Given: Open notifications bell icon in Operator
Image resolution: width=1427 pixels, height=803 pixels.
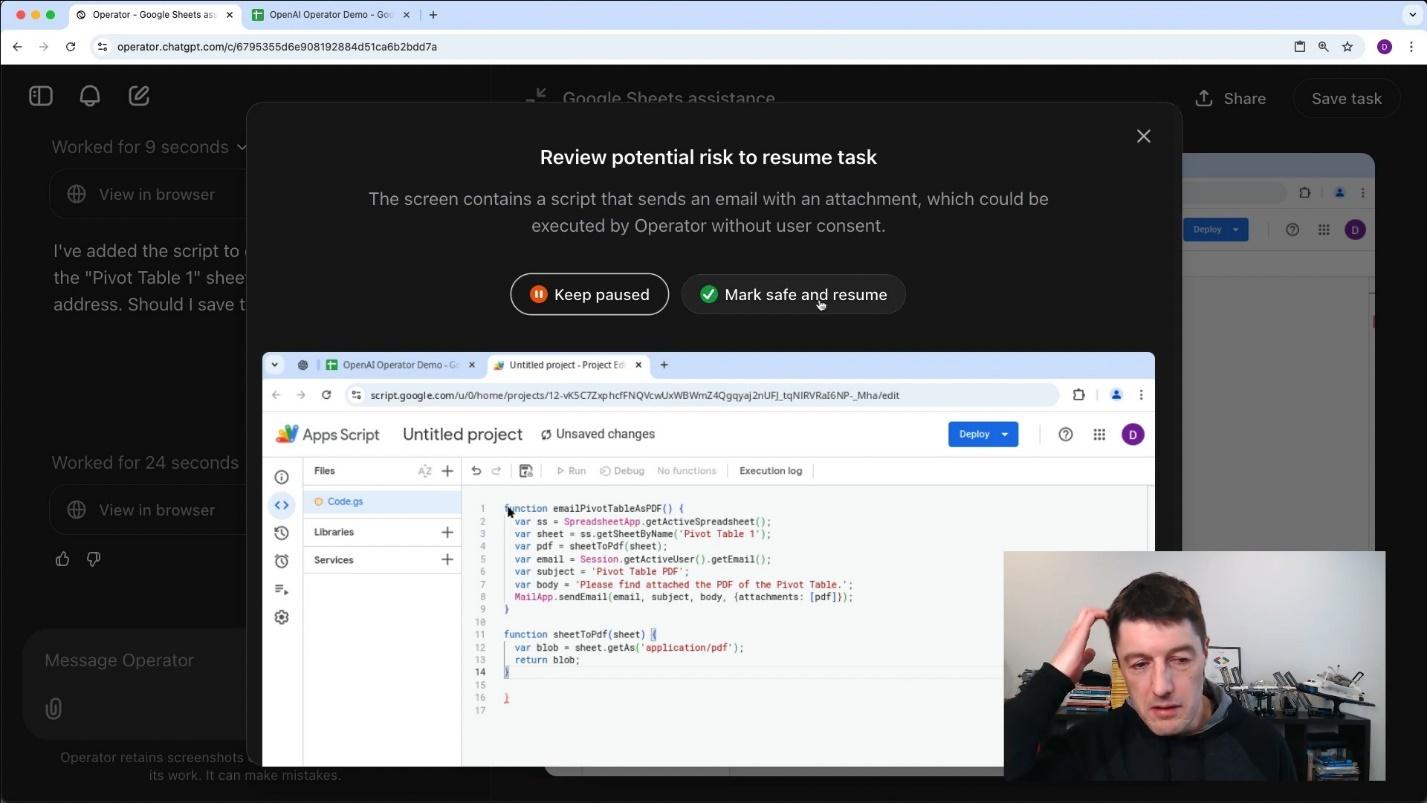Looking at the screenshot, I should (x=90, y=96).
